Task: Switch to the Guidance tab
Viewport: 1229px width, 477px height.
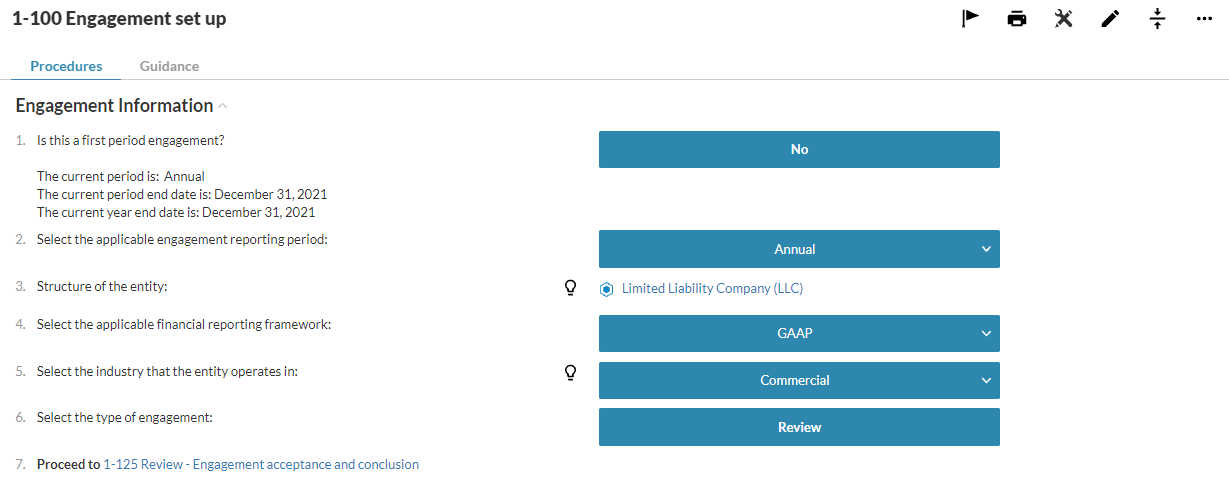Action: tap(169, 66)
